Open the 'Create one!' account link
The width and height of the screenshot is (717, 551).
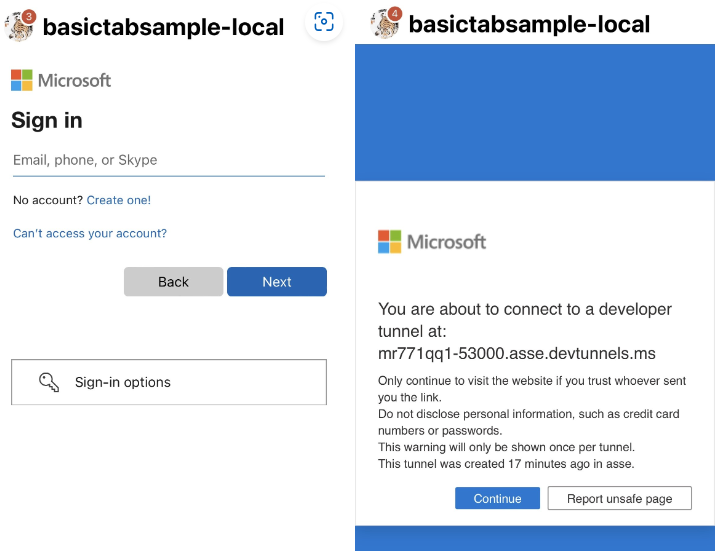pyautogui.click(x=118, y=200)
